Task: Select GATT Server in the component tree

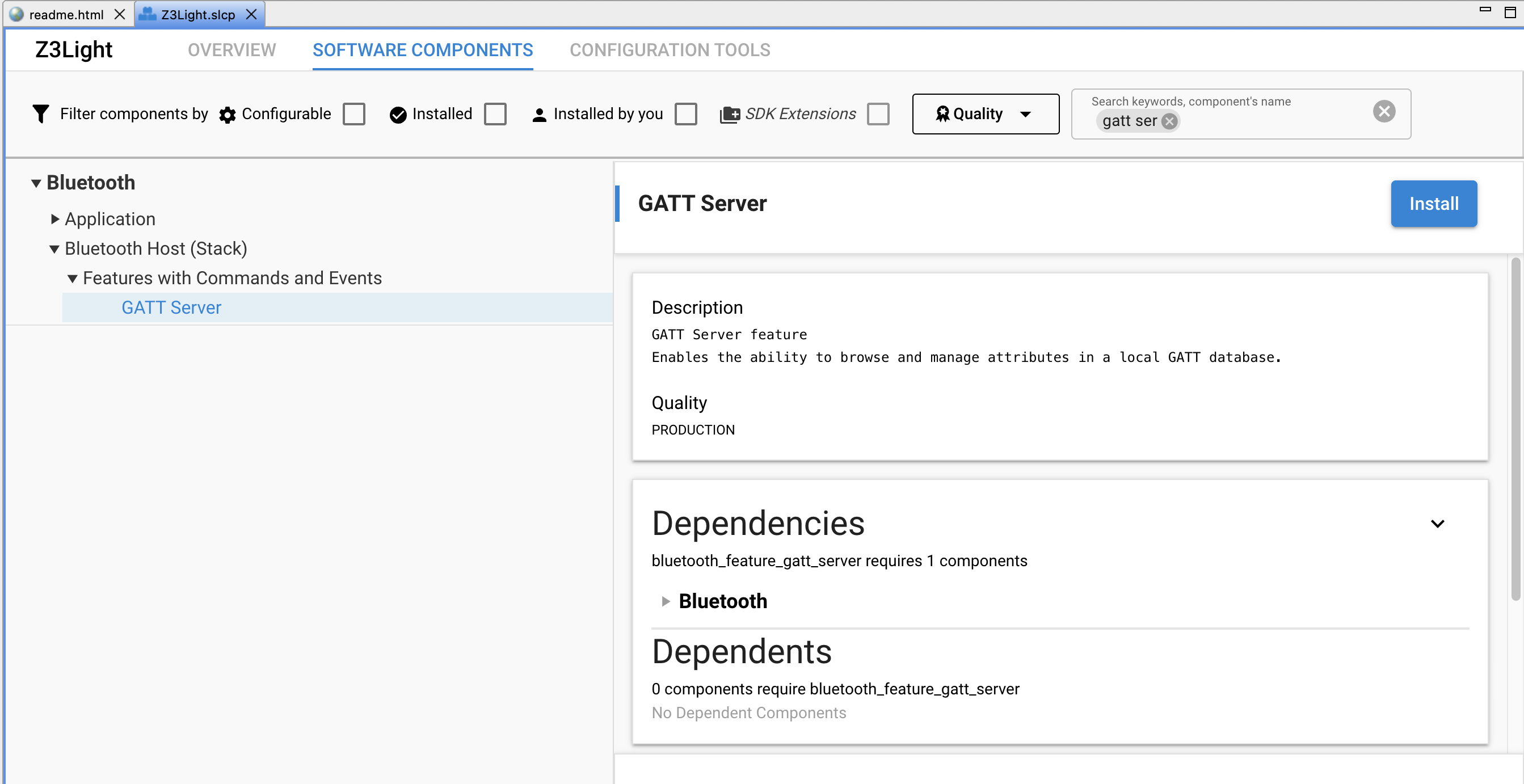Action: point(171,307)
